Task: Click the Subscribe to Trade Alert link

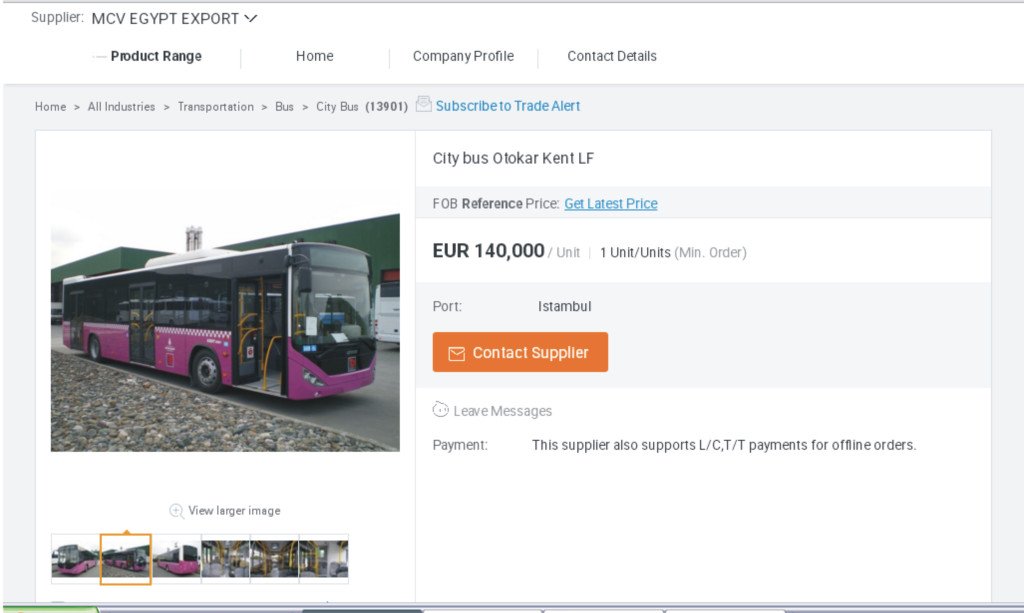Action: [x=508, y=106]
